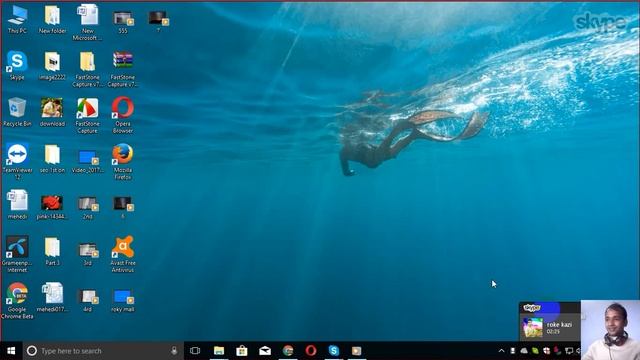Open the New folder icon on desktop
Viewport: 640px width, 360px height.
click(x=52, y=19)
